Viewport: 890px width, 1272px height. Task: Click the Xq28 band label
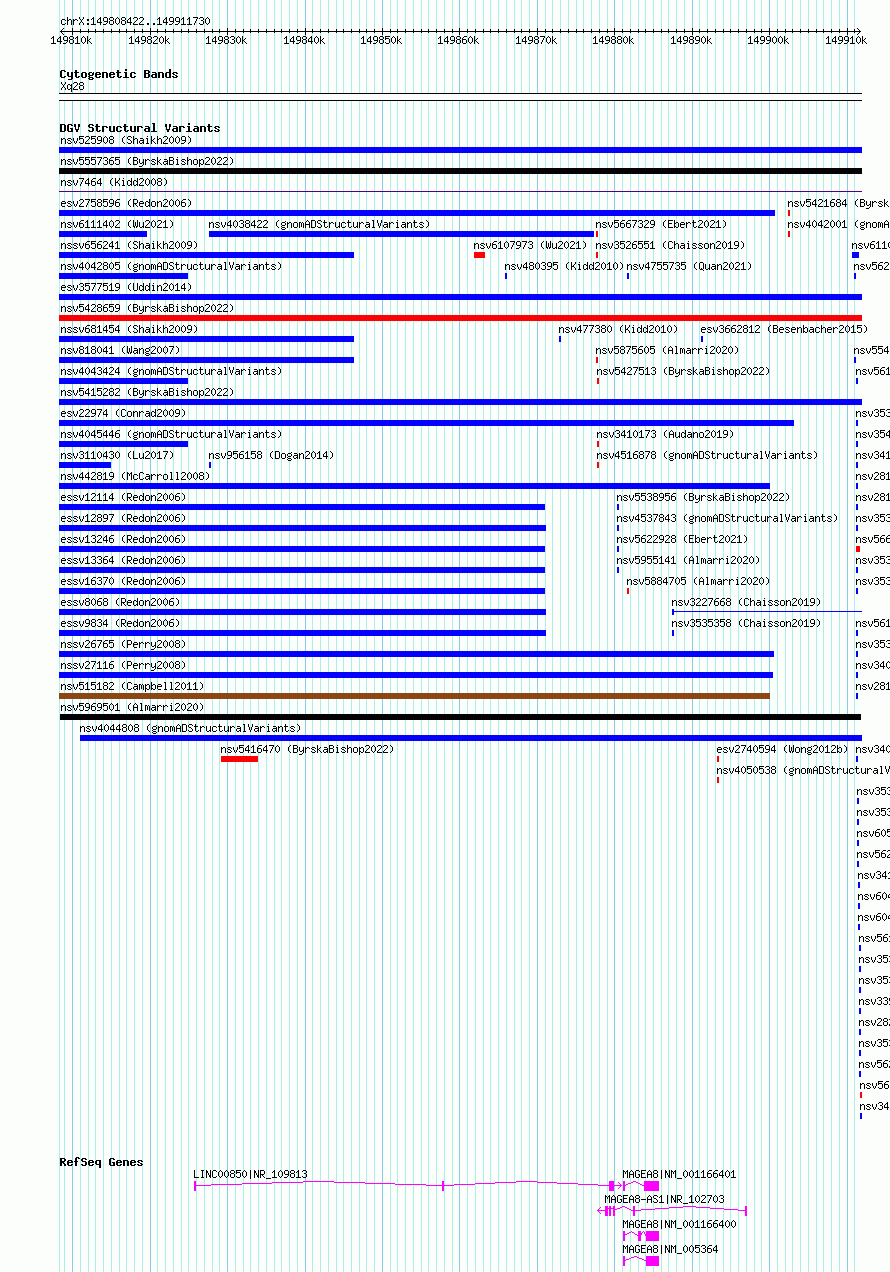pyautogui.click(x=72, y=87)
